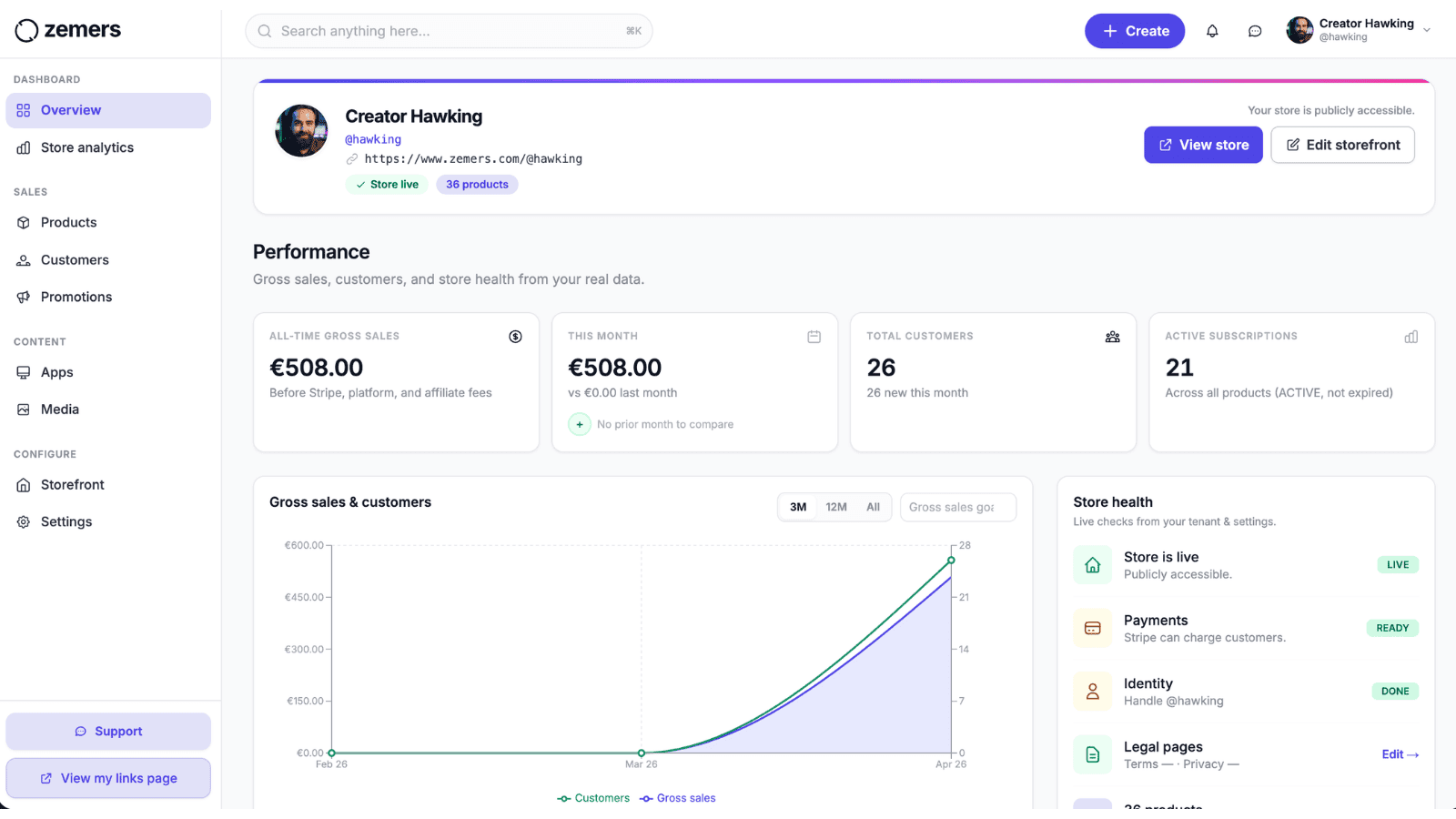
Task: Click the Media image icon in sidebar
Action: (x=24, y=409)
